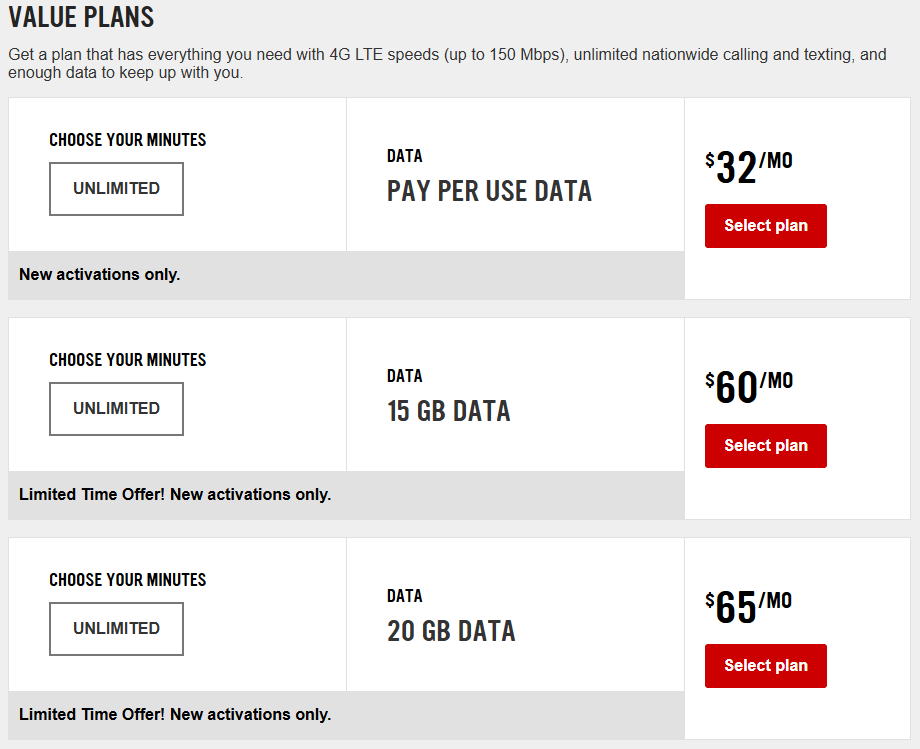
Task: Click the 'New activations only.' note on first plan
Action: pos(100,274)
